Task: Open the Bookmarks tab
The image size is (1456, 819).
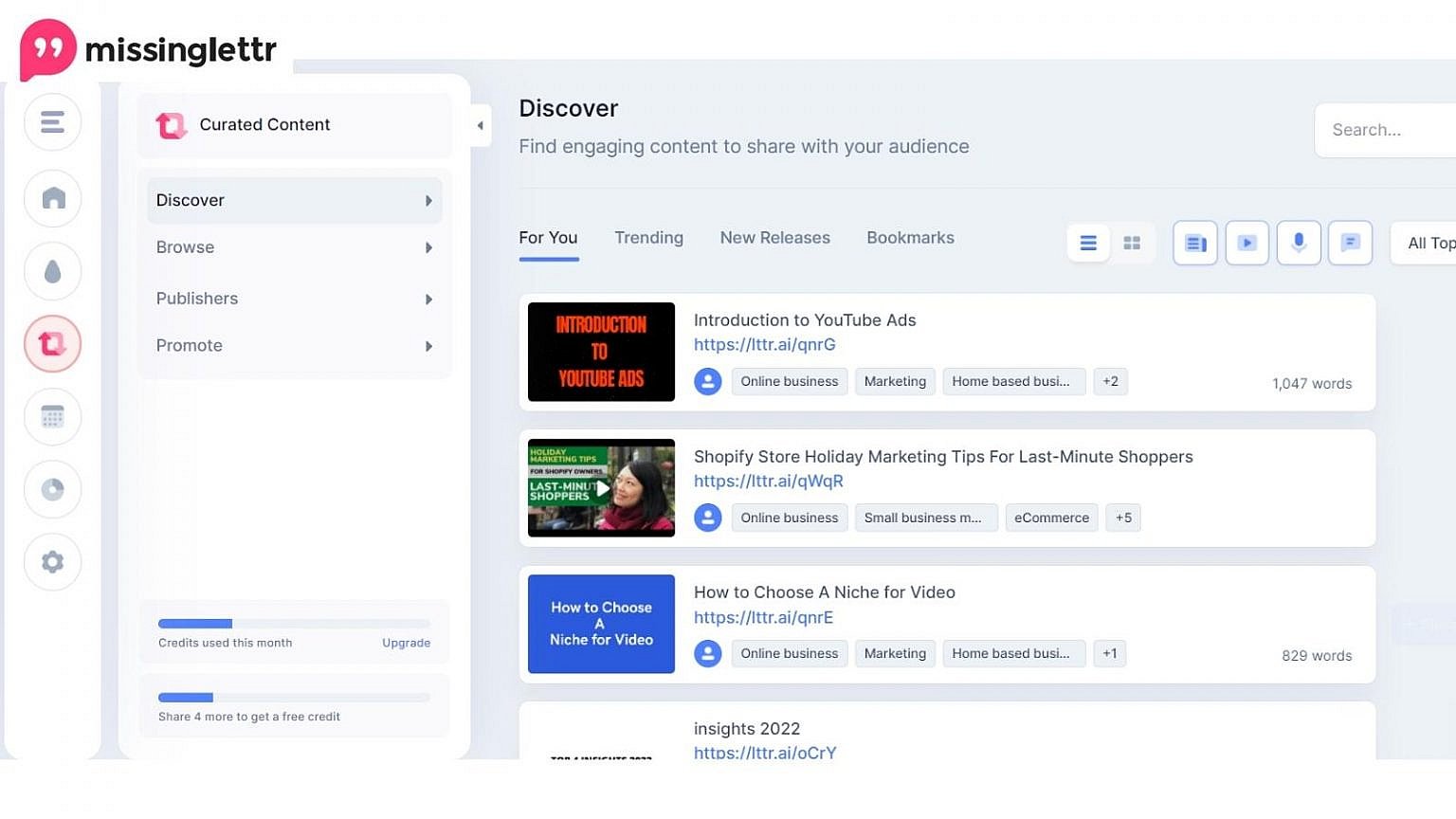Action: coord(910,237)
